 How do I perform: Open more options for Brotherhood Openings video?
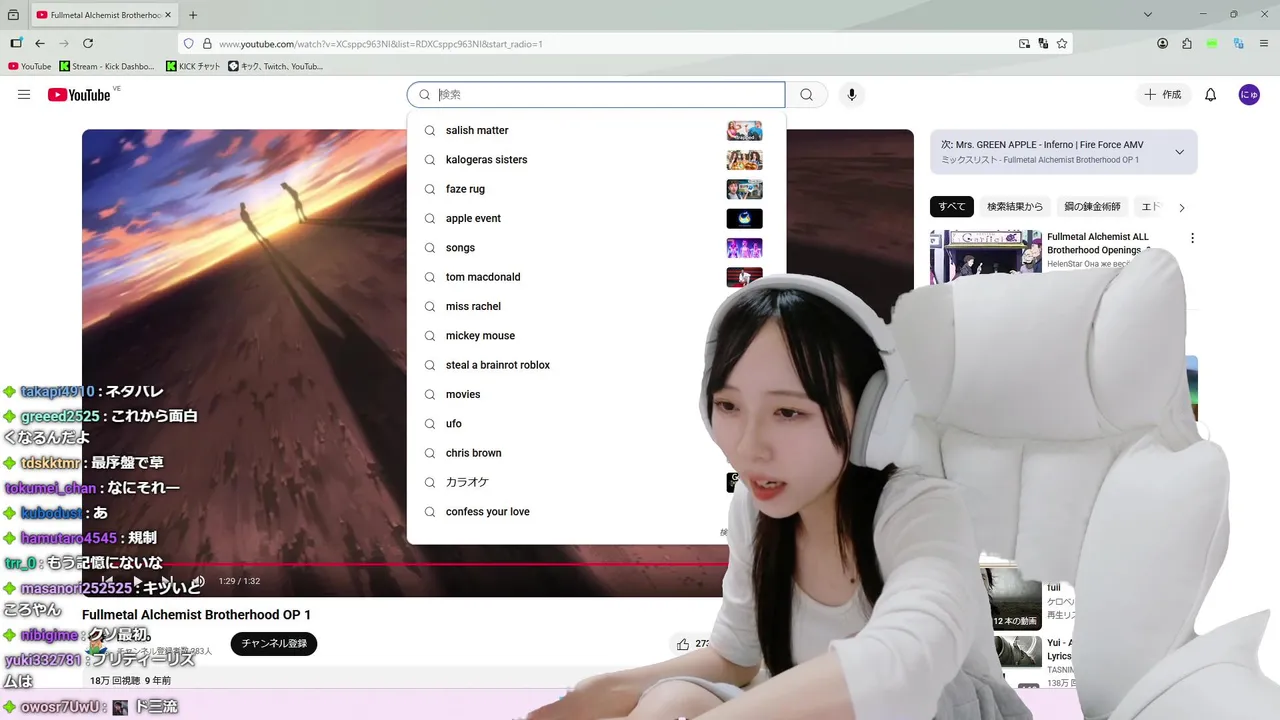tap(1192, 238)
